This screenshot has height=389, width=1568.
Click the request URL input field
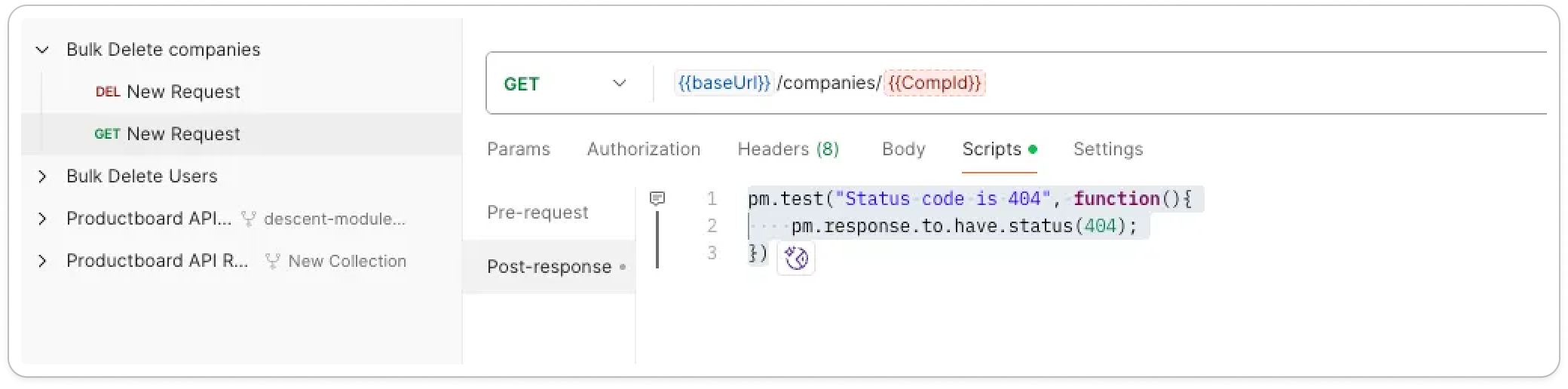[1206, 84]
